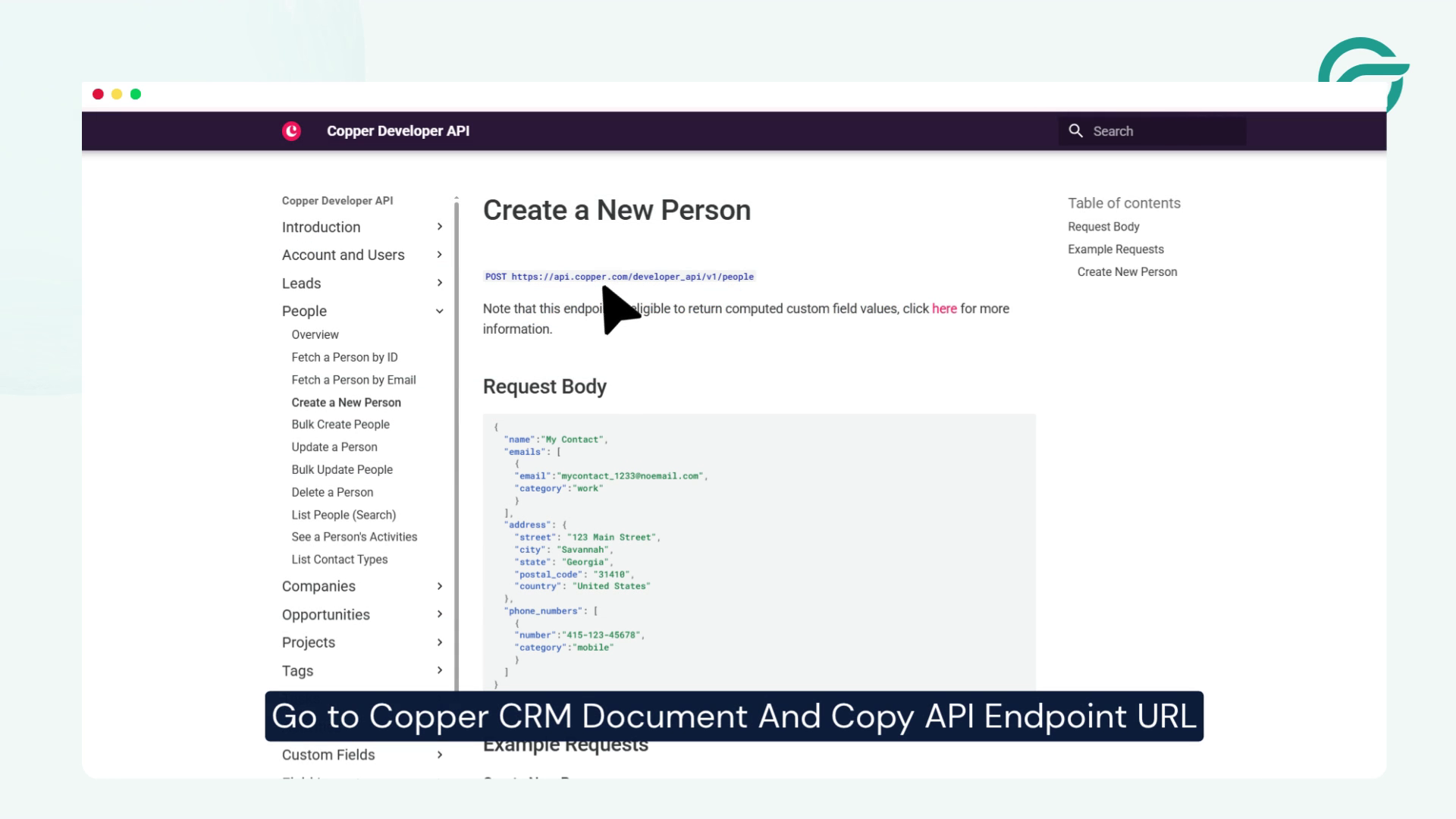Select the People sidebar item

(x=304, y=311)
